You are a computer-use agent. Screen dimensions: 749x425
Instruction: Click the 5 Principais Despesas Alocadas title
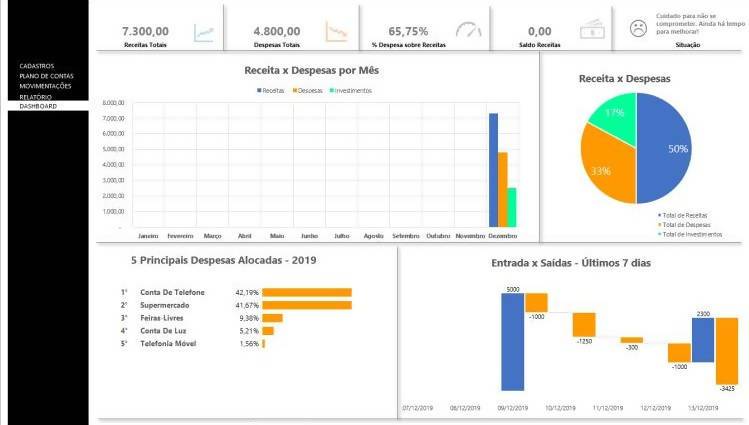[224, 260]
